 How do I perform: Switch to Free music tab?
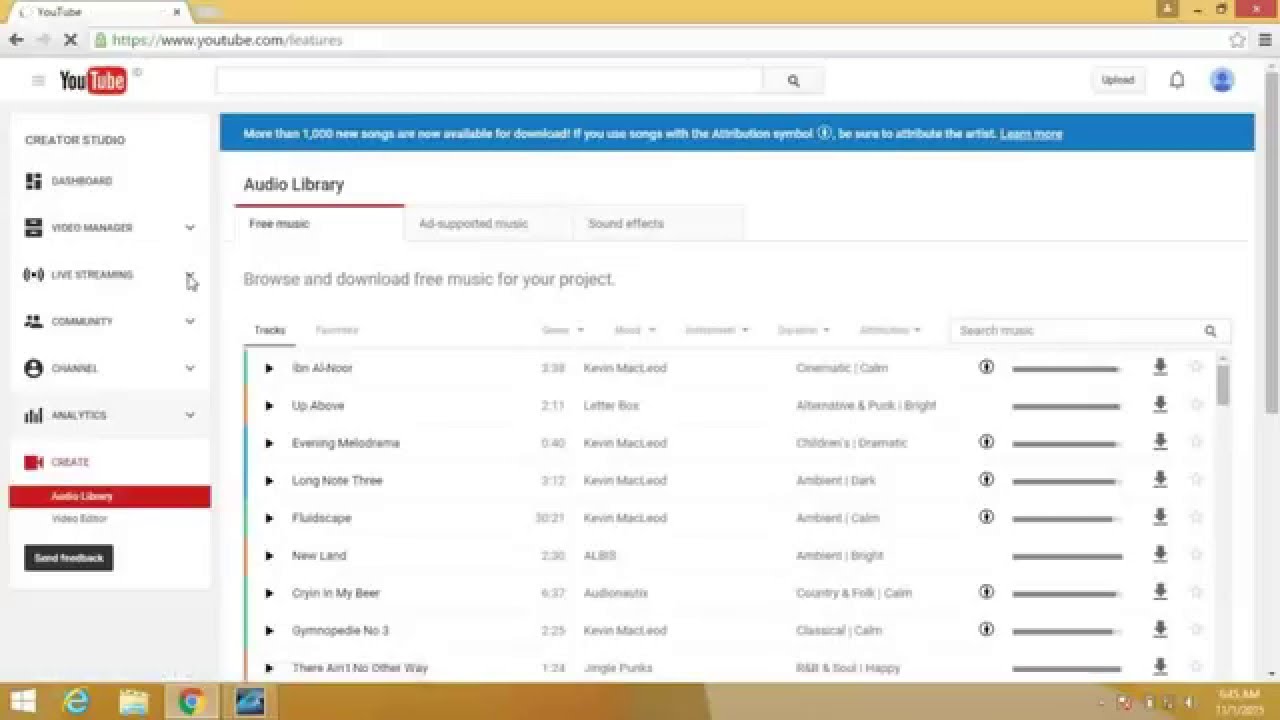[x=319, y=224]
